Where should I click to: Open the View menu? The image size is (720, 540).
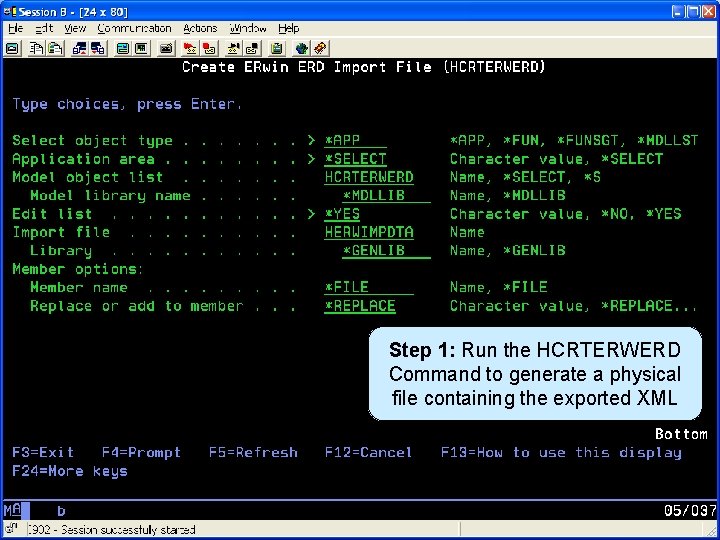point(75,28)
